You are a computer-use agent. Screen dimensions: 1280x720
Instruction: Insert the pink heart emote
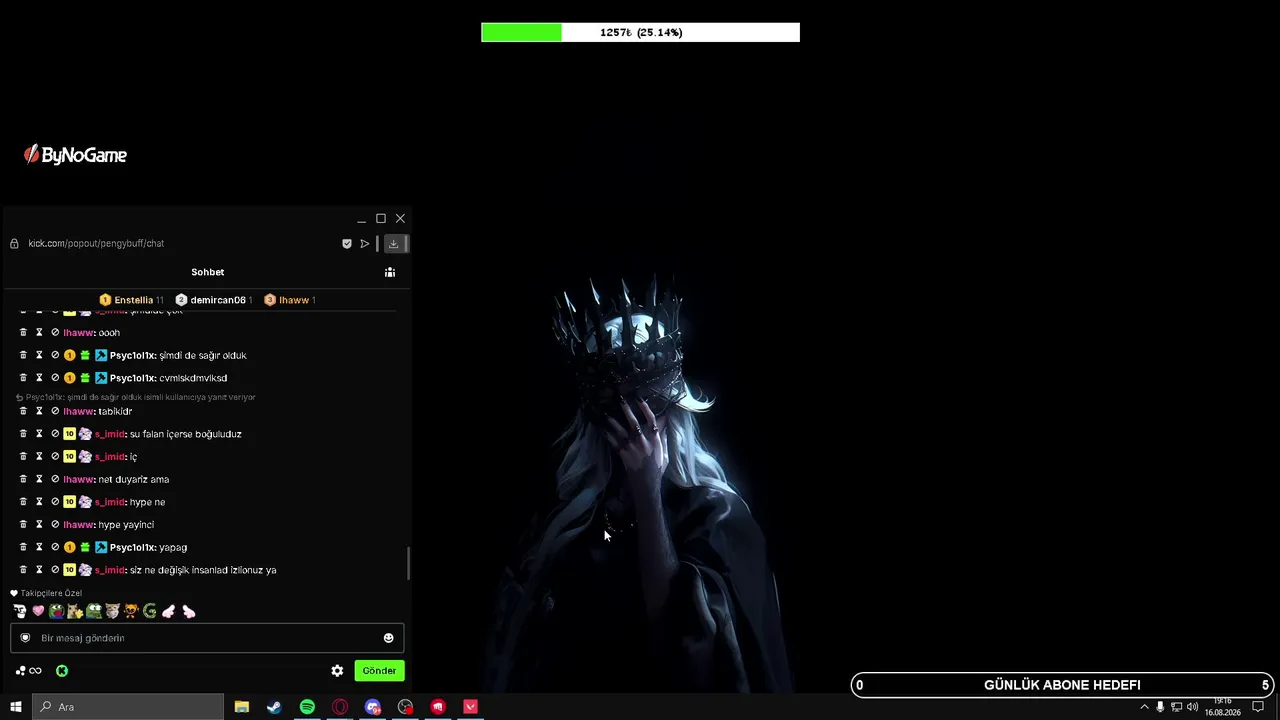pyautogui.click(x=38, y=611)
